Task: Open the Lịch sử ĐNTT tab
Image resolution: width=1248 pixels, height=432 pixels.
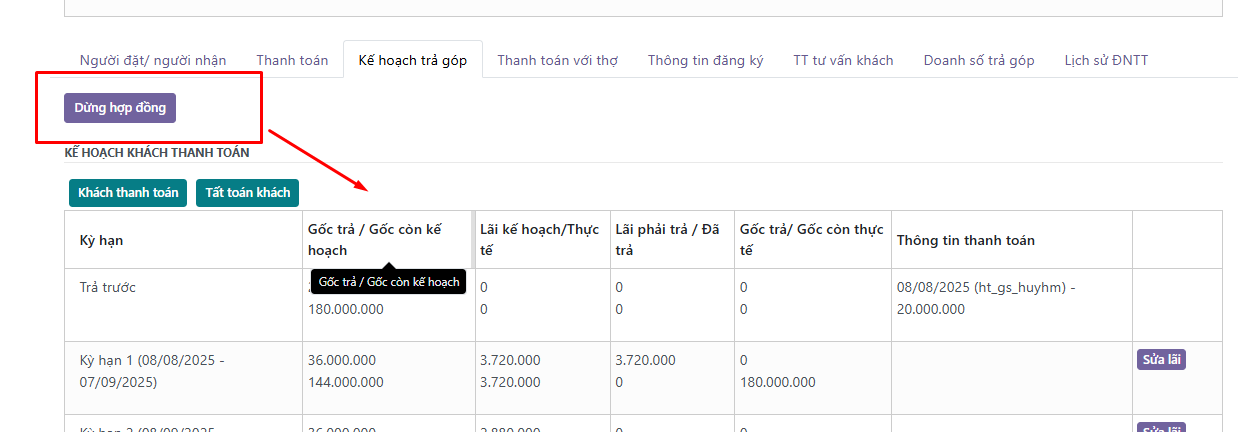Action: (x=1106, y=60)
